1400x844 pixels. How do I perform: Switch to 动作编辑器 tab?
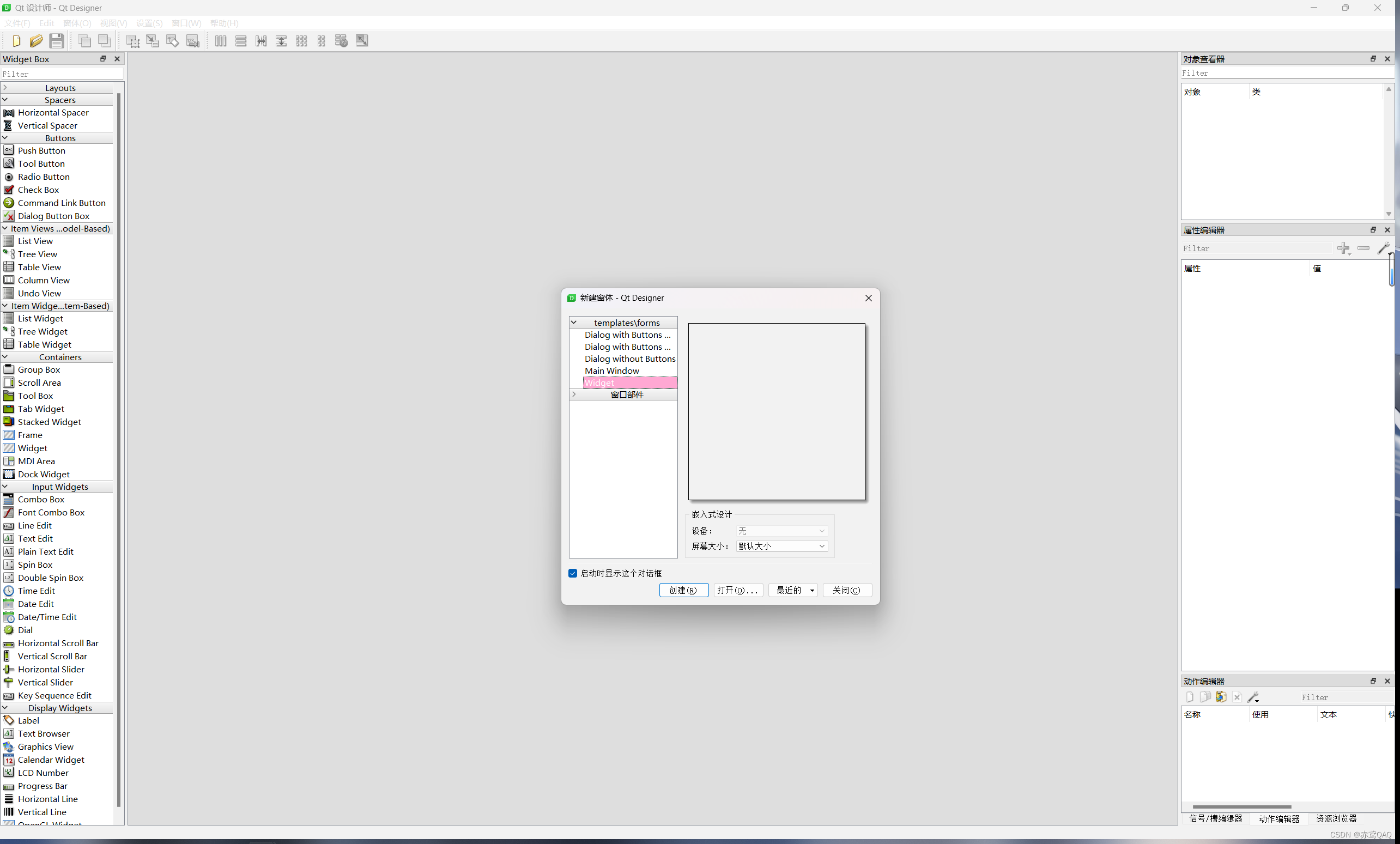[1279, 818]
